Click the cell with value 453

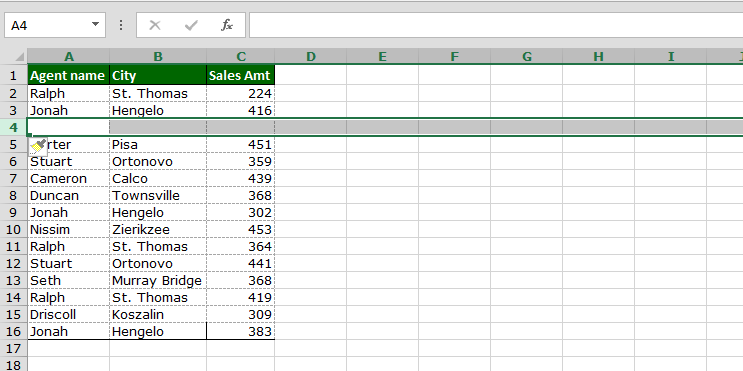(x=241, y=230)
